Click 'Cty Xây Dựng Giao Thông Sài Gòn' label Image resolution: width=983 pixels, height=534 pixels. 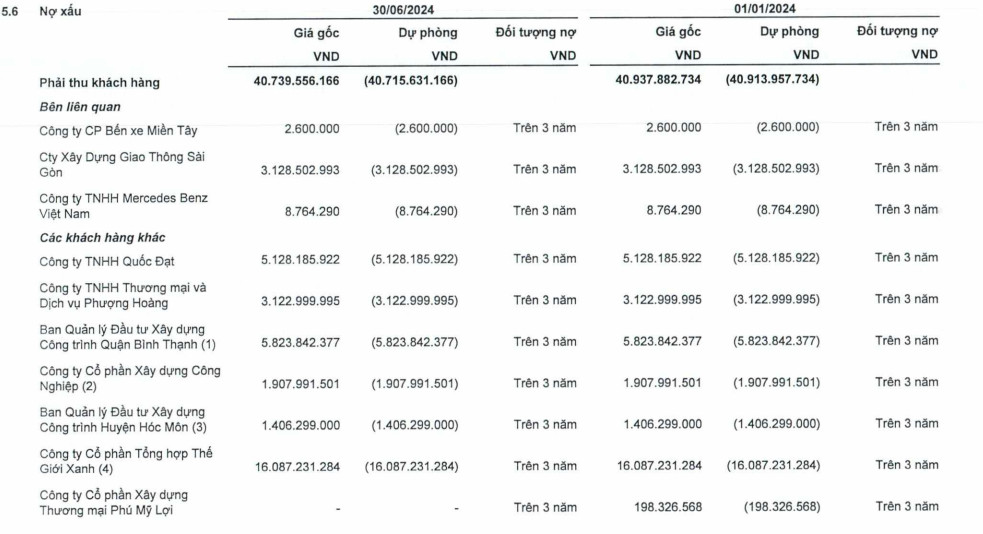(x=122, y=164)
